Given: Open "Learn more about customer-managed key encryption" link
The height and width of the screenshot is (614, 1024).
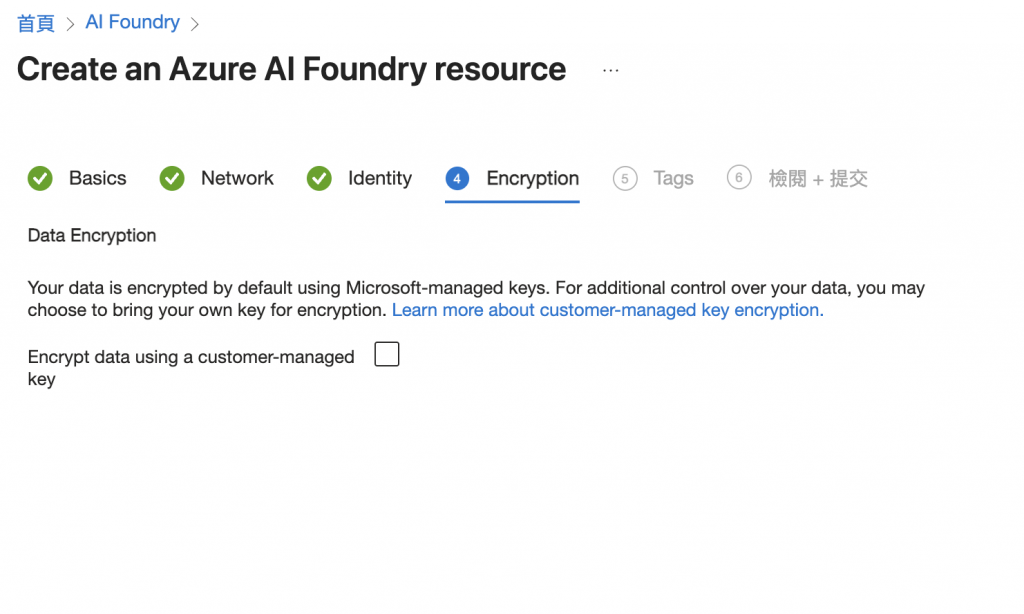Looking at the screenshot, I should [606, 310].
